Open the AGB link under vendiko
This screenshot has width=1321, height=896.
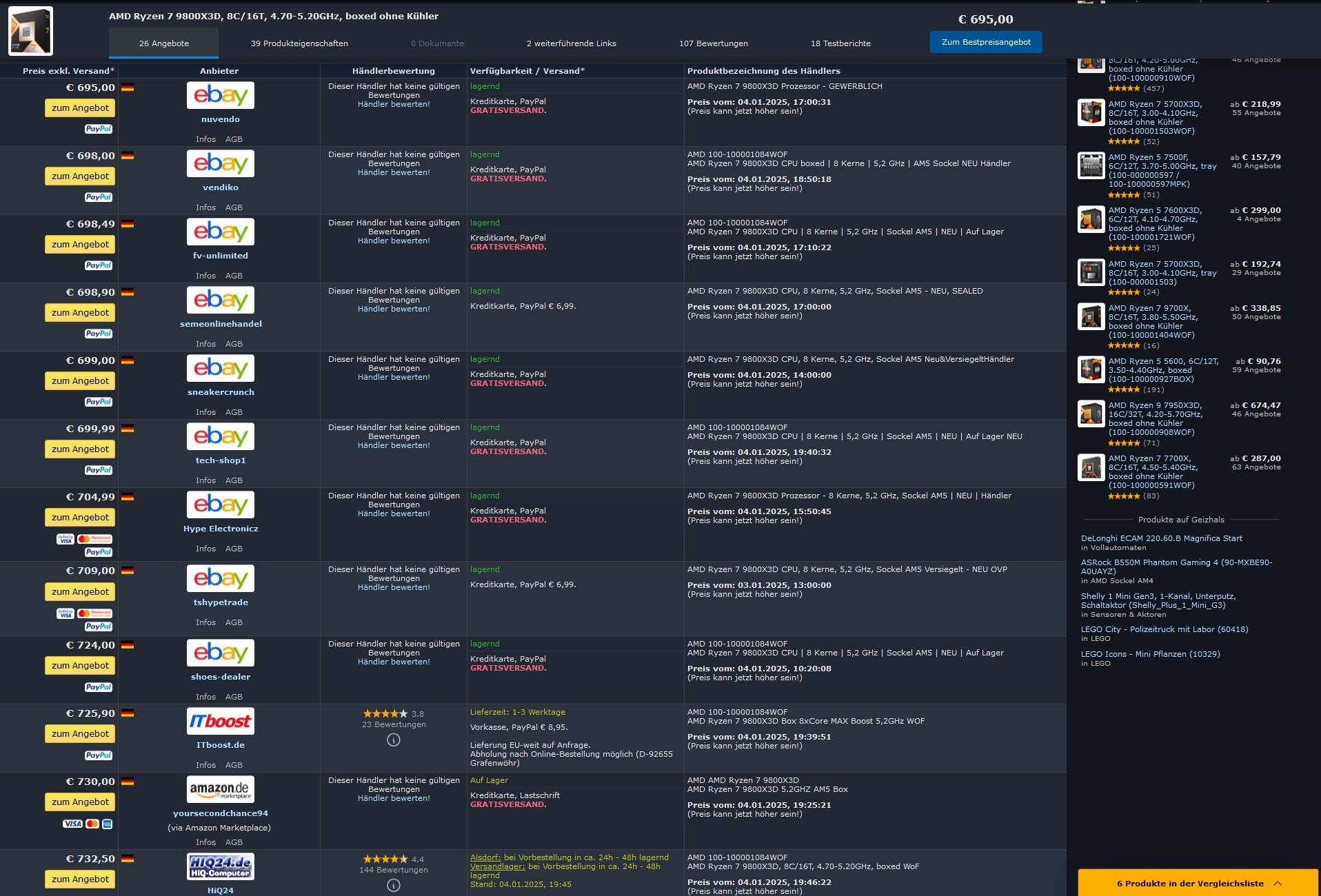(x=235, y=207)
